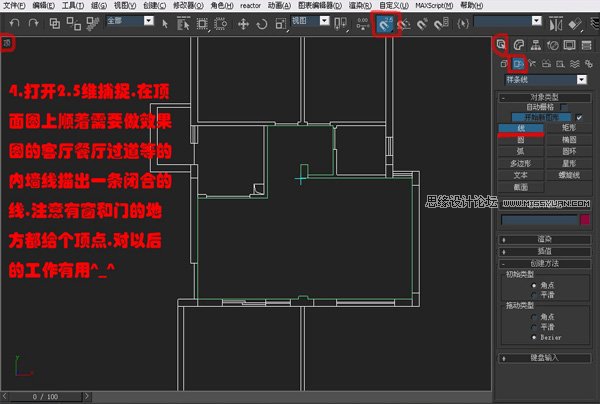Click the red object color swatch
Viewport: 600px width, 404px height.
[585, 220]
